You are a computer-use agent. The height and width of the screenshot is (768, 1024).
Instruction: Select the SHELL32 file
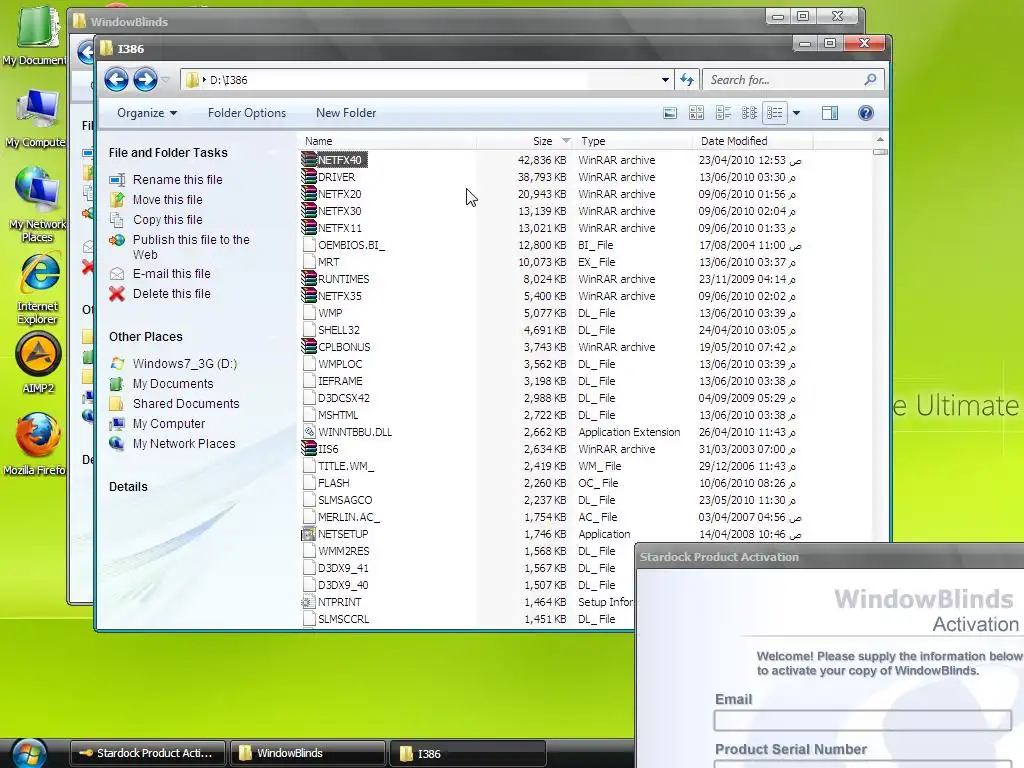tap(338, 330)
